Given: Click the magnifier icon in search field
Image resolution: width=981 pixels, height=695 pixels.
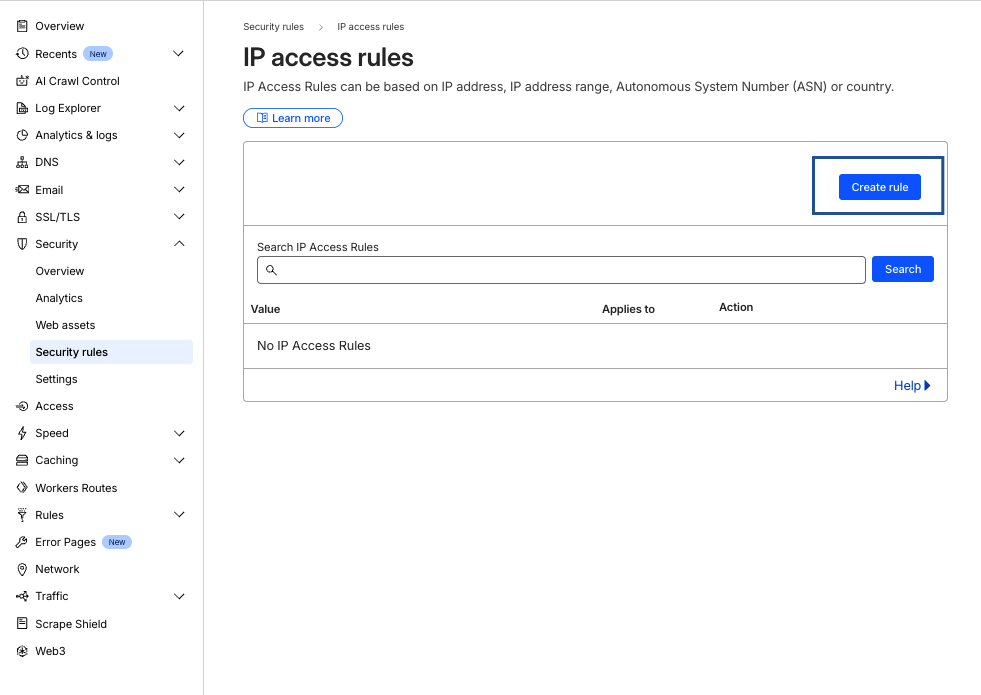Looking at the screenshot, I should pyautogui.click(x=271, y=270).
